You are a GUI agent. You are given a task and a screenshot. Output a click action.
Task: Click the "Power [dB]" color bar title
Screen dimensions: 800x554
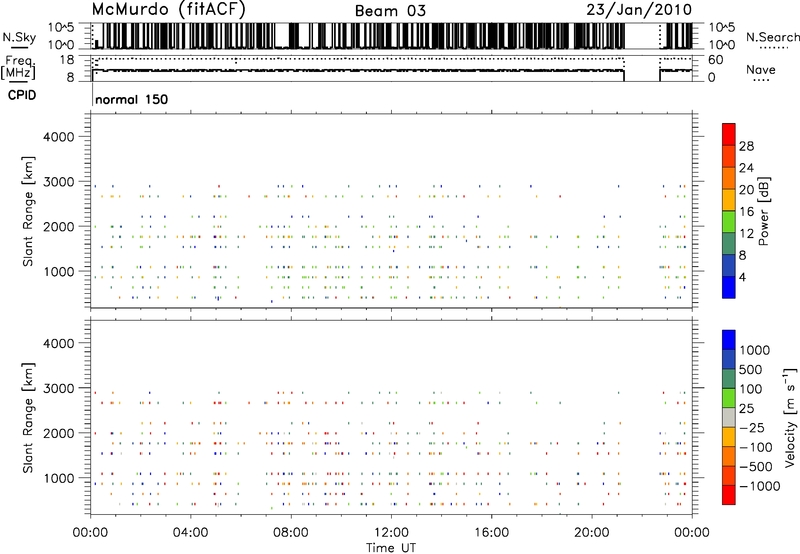[763, 211]
